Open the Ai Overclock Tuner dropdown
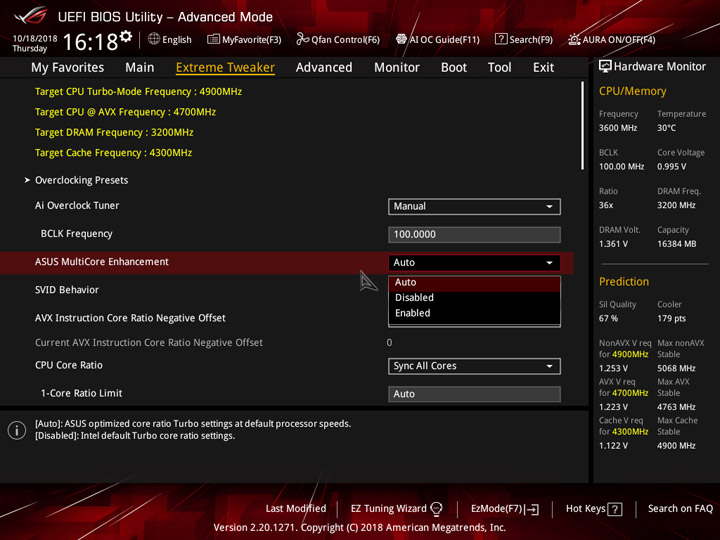Screen dimensions: 720x540 [474, 206]
